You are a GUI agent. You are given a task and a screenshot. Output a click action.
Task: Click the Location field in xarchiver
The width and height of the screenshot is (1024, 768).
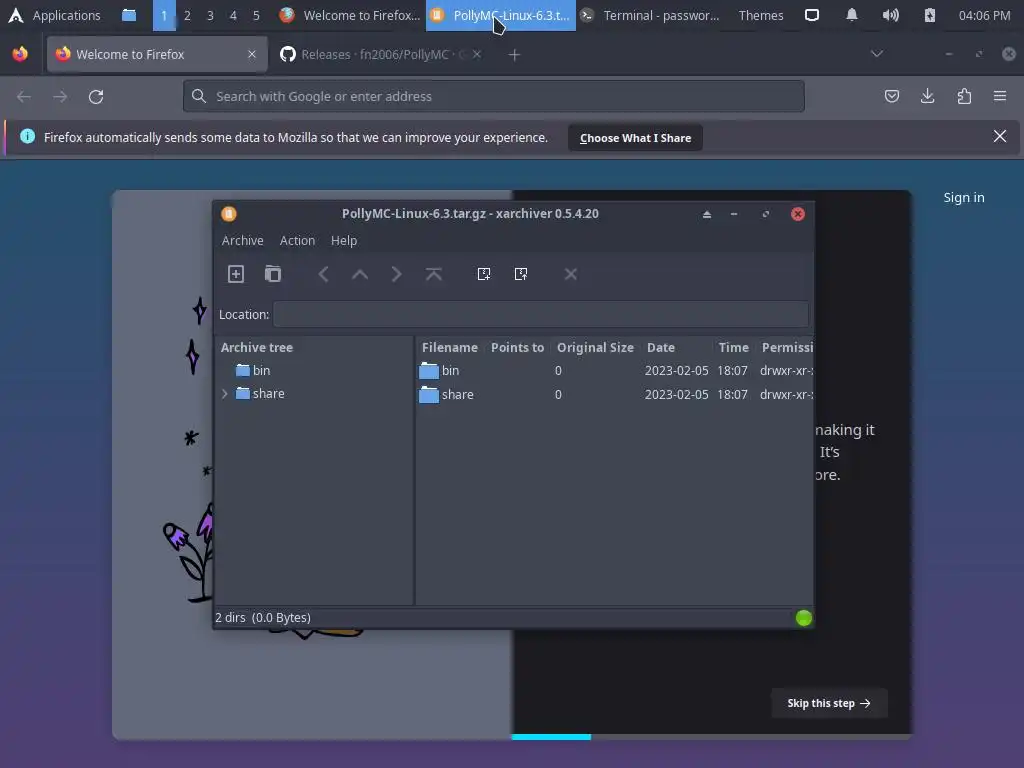click(x=541, y=314)
